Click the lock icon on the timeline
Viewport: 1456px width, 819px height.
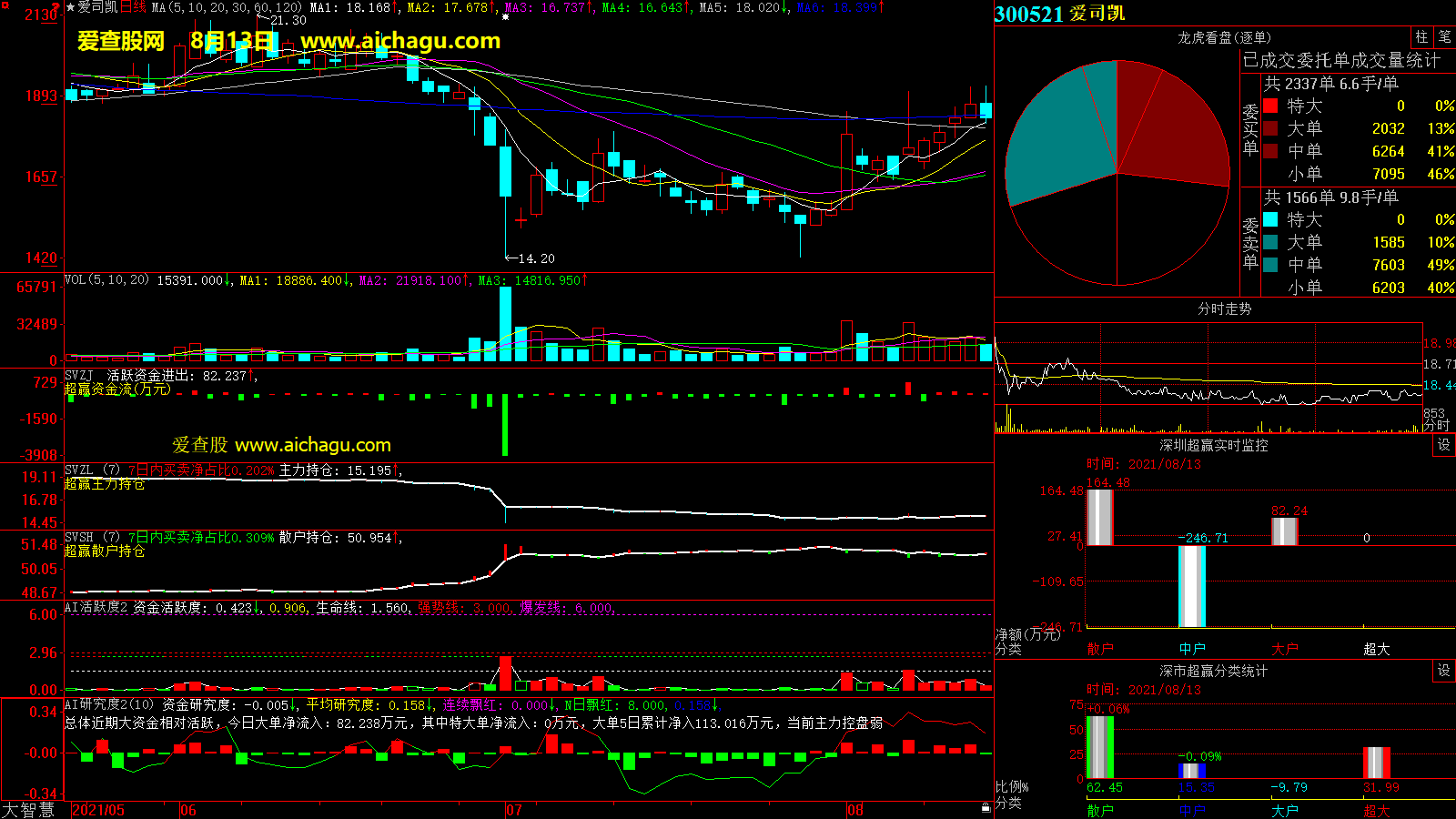click(986, 808)
